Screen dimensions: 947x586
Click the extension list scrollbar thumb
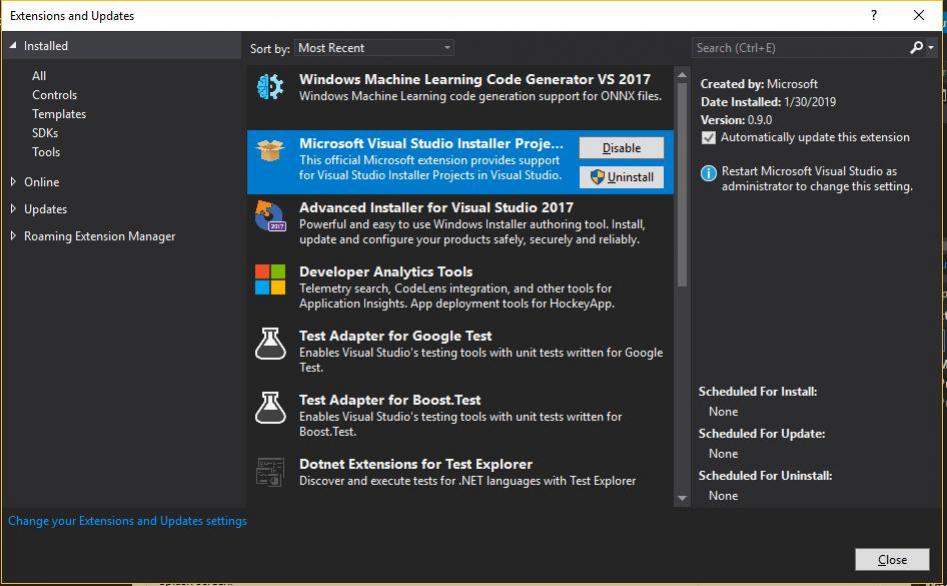tap(682, 184)
